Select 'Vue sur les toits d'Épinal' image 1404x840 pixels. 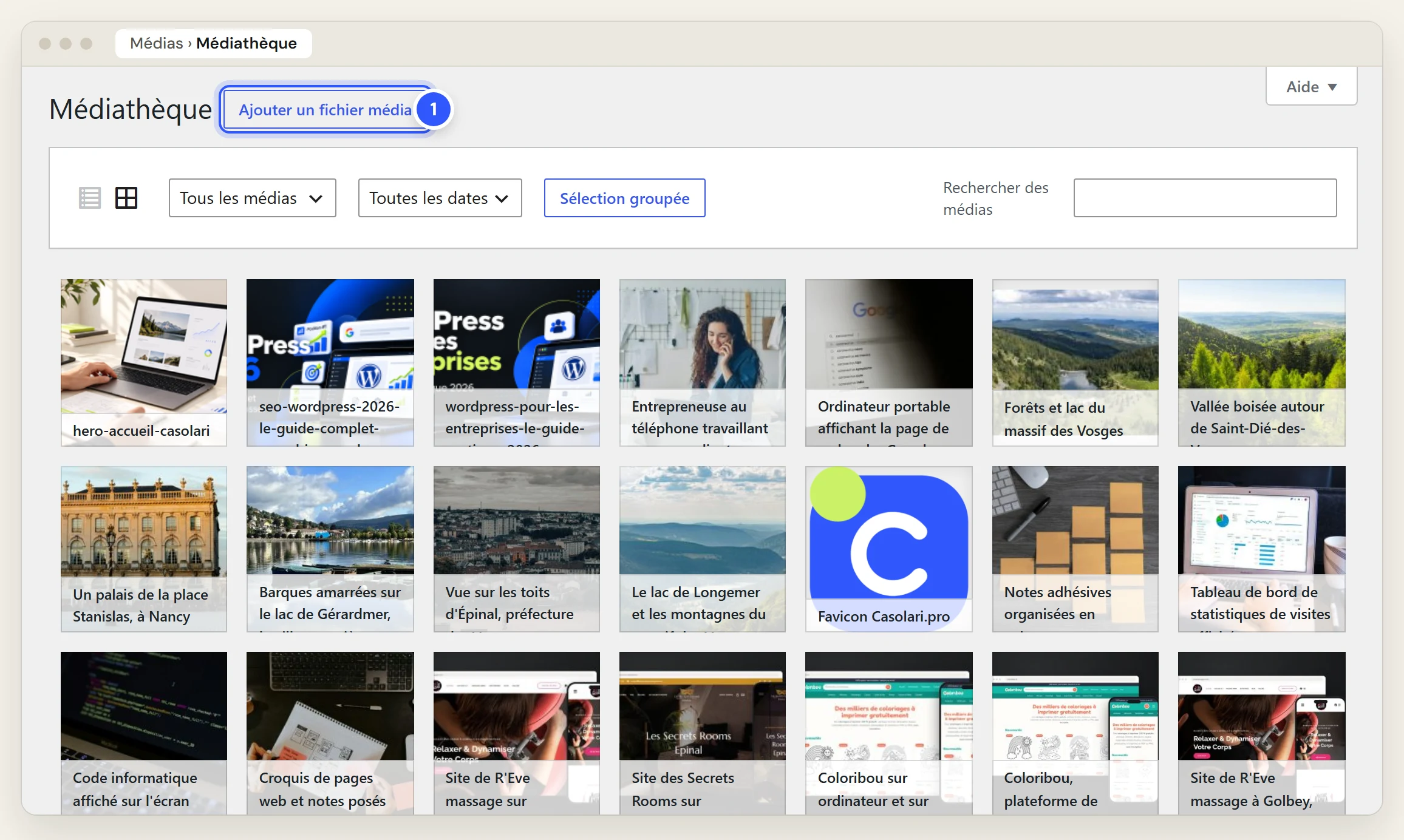pyautogui.click(x=517, y=549)
